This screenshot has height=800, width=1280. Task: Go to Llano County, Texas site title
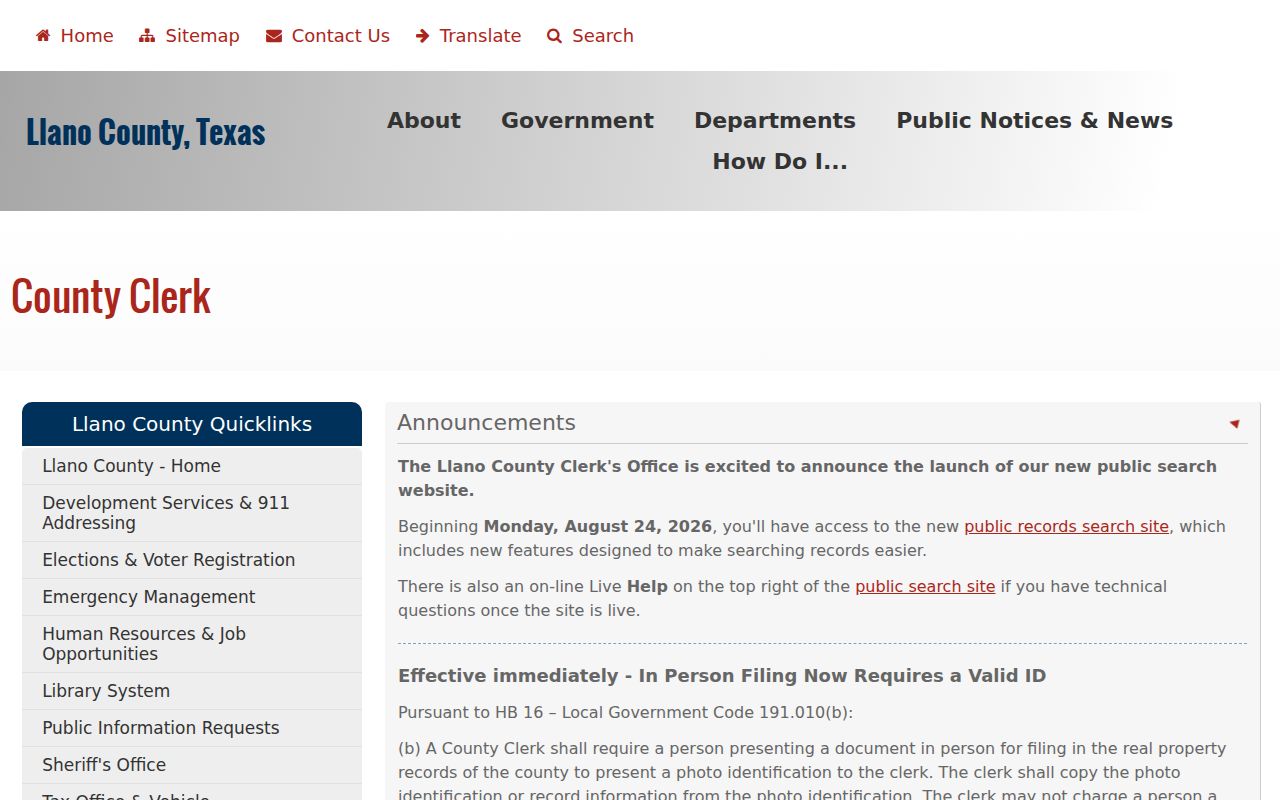click(x=146, y=132)
